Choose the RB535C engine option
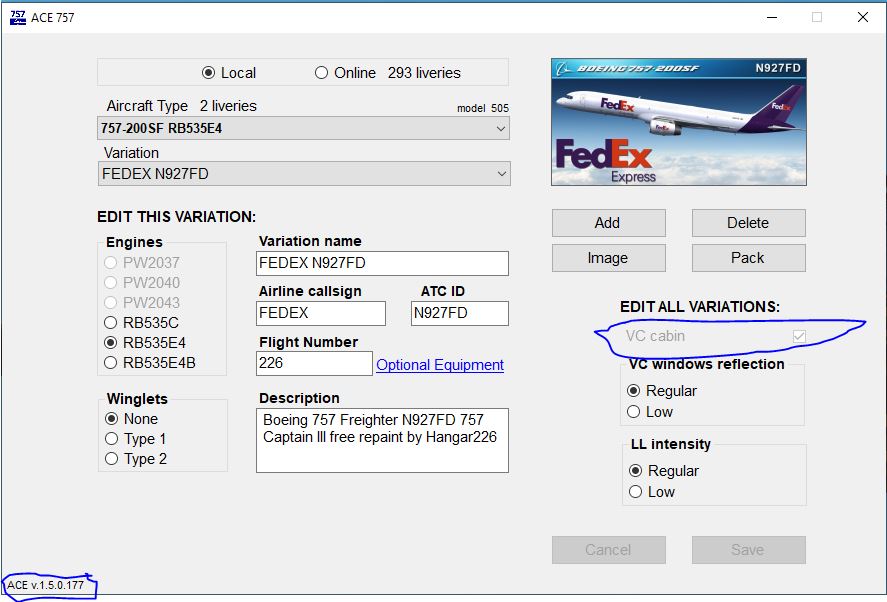Screen dimensions: 887x602 (112, 323)
